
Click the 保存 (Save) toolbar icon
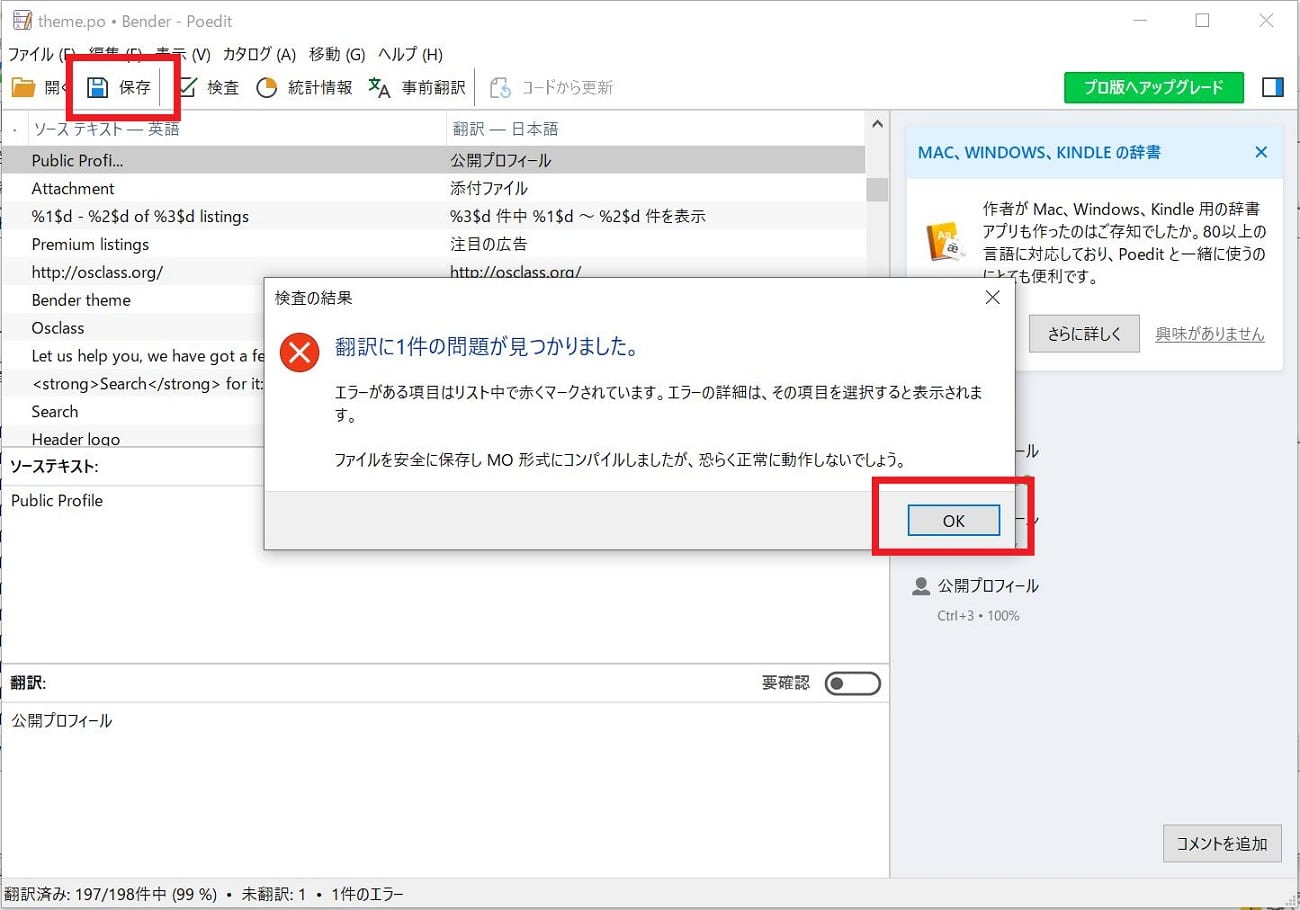[98, 88]
